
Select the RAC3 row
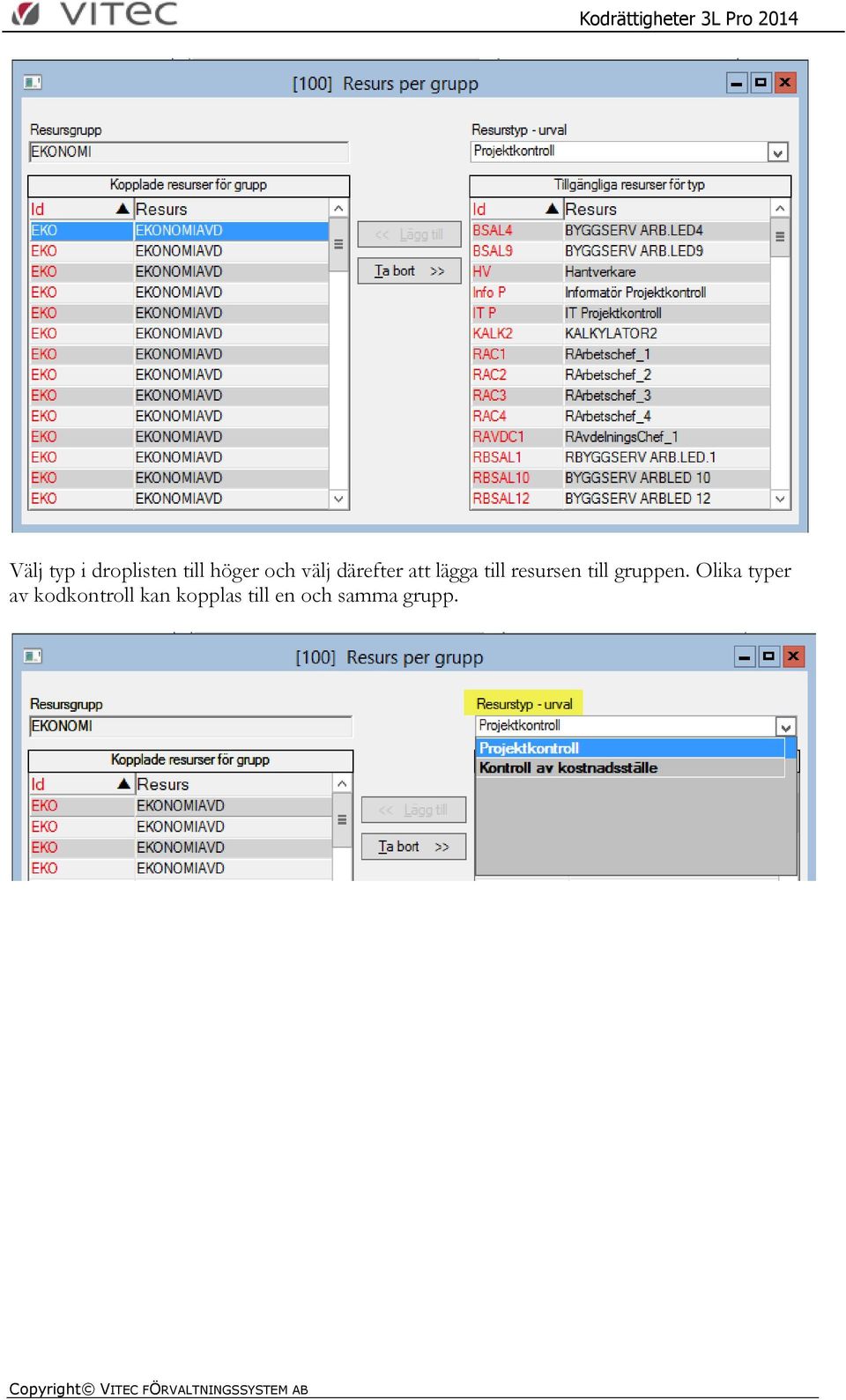point(620,396)
